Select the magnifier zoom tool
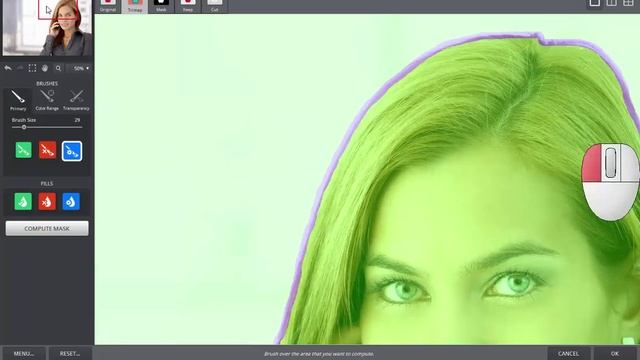Screen dimensions: 640x360 click(58, 68)
